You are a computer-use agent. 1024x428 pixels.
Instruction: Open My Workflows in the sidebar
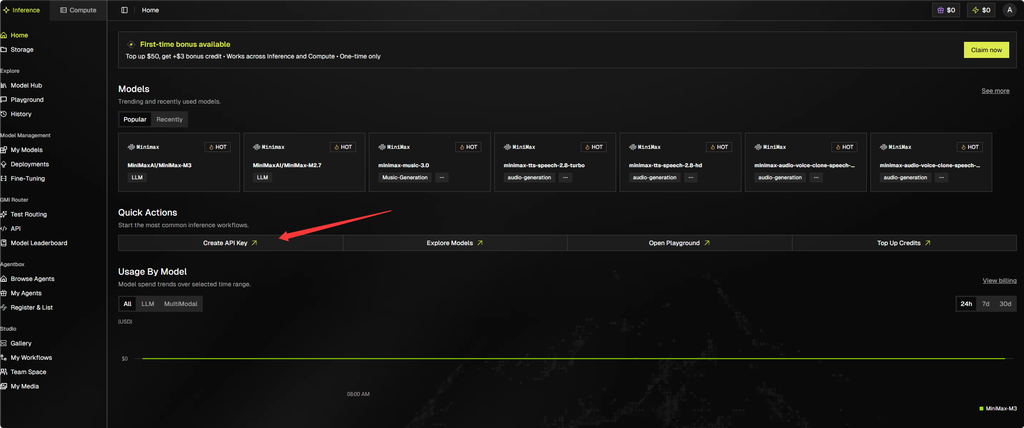pos(31,358)
